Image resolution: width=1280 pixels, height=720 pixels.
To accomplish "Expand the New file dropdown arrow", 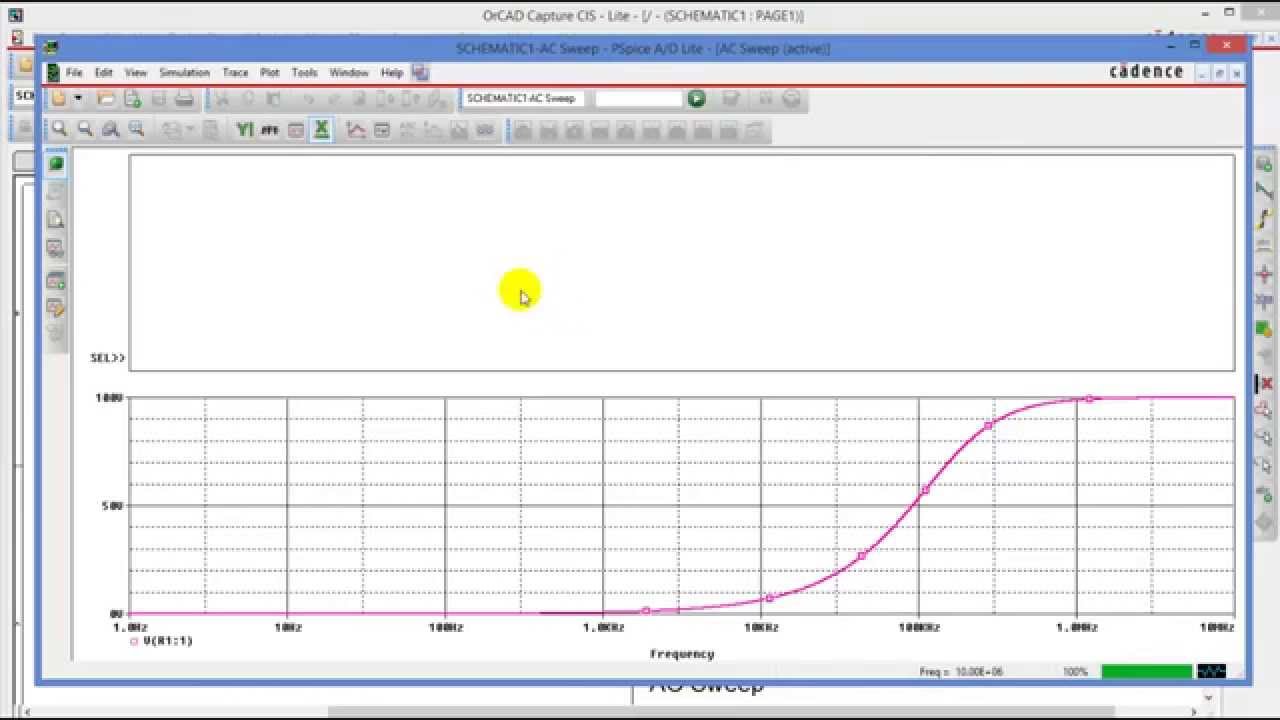I will click(x=78, y=98).
